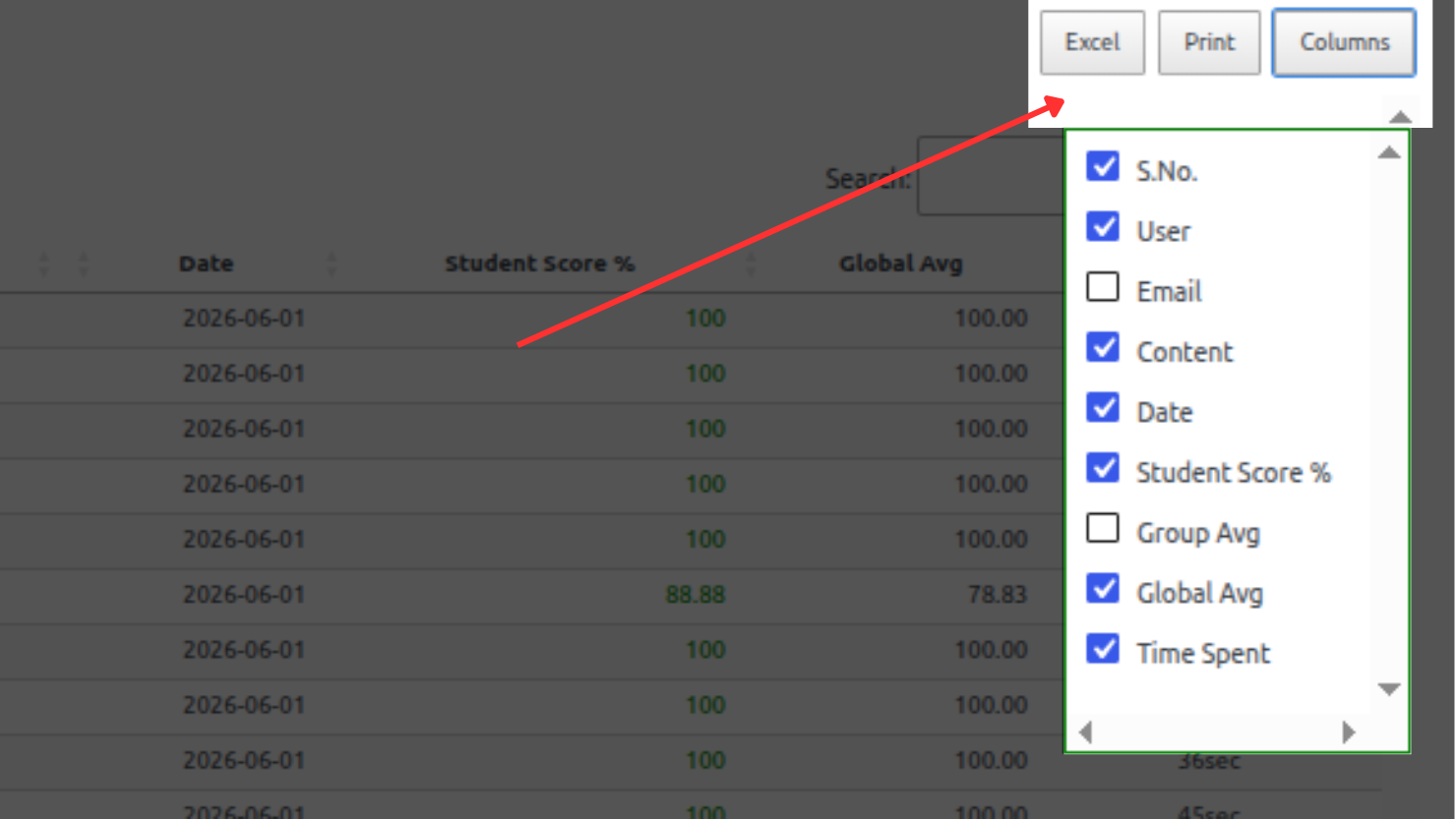
Task: Select the 78.83 global average cell
Action: (997, 595)
